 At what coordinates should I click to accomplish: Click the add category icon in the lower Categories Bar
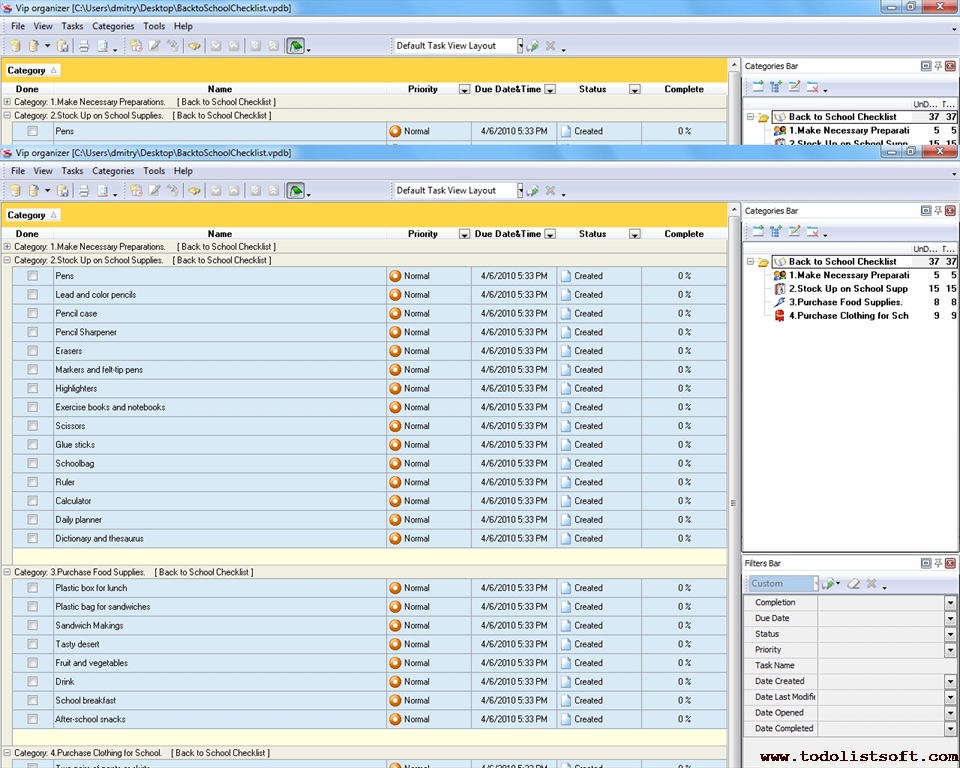tap(758, 232)
